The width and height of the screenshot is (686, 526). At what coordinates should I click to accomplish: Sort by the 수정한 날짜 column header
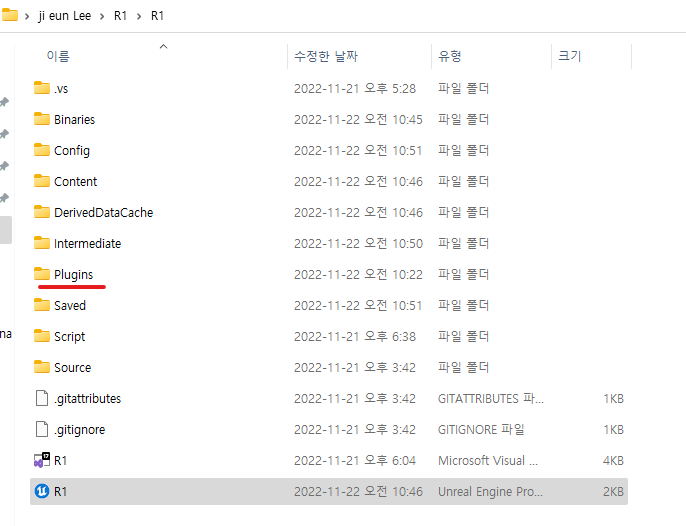[x=326, y=56]
